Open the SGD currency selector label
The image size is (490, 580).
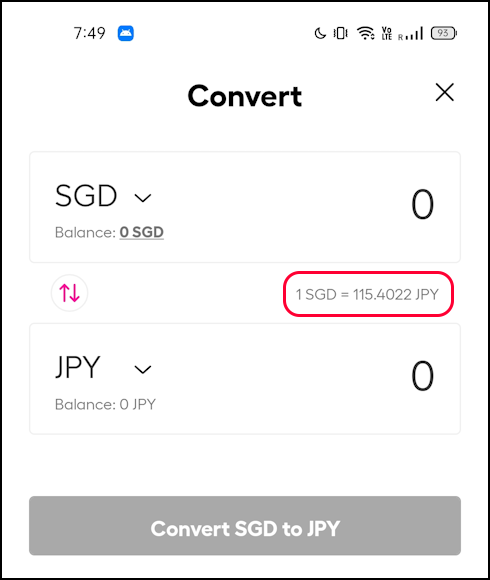(x=86, y=196)
